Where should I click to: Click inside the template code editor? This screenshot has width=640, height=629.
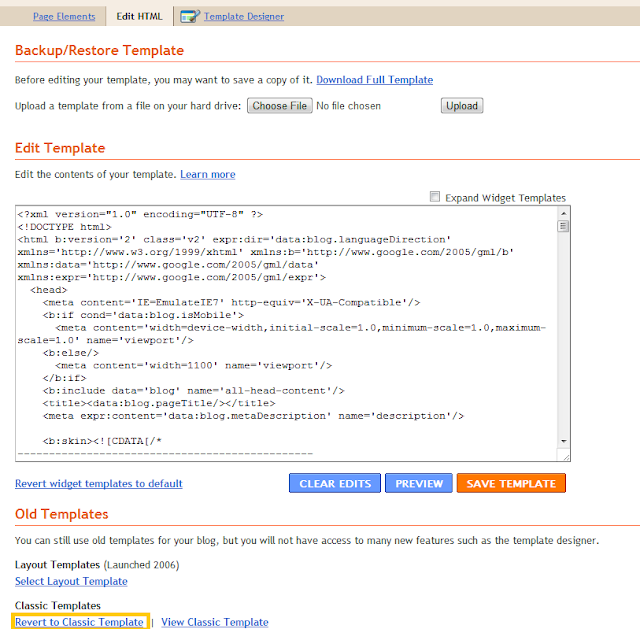(286, 333)
